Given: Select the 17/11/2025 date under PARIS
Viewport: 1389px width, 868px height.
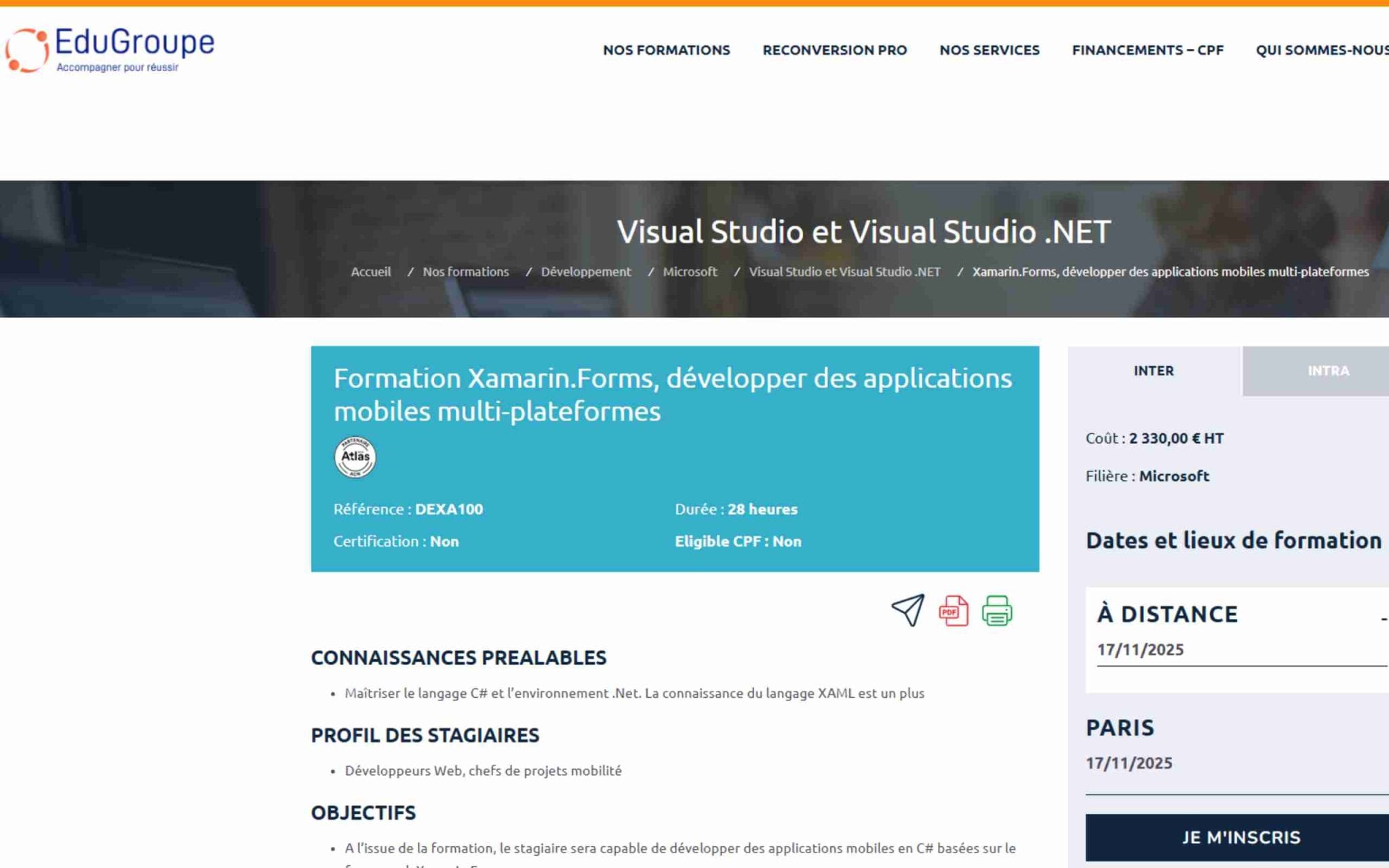Looking at the screenshot, I should pyautogui.click(x=1129, y=763).
